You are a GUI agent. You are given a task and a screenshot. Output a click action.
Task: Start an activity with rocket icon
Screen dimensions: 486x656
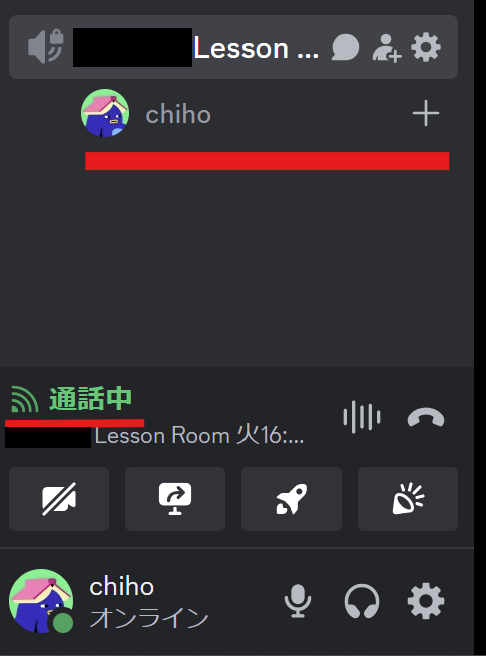pos(291,499)
